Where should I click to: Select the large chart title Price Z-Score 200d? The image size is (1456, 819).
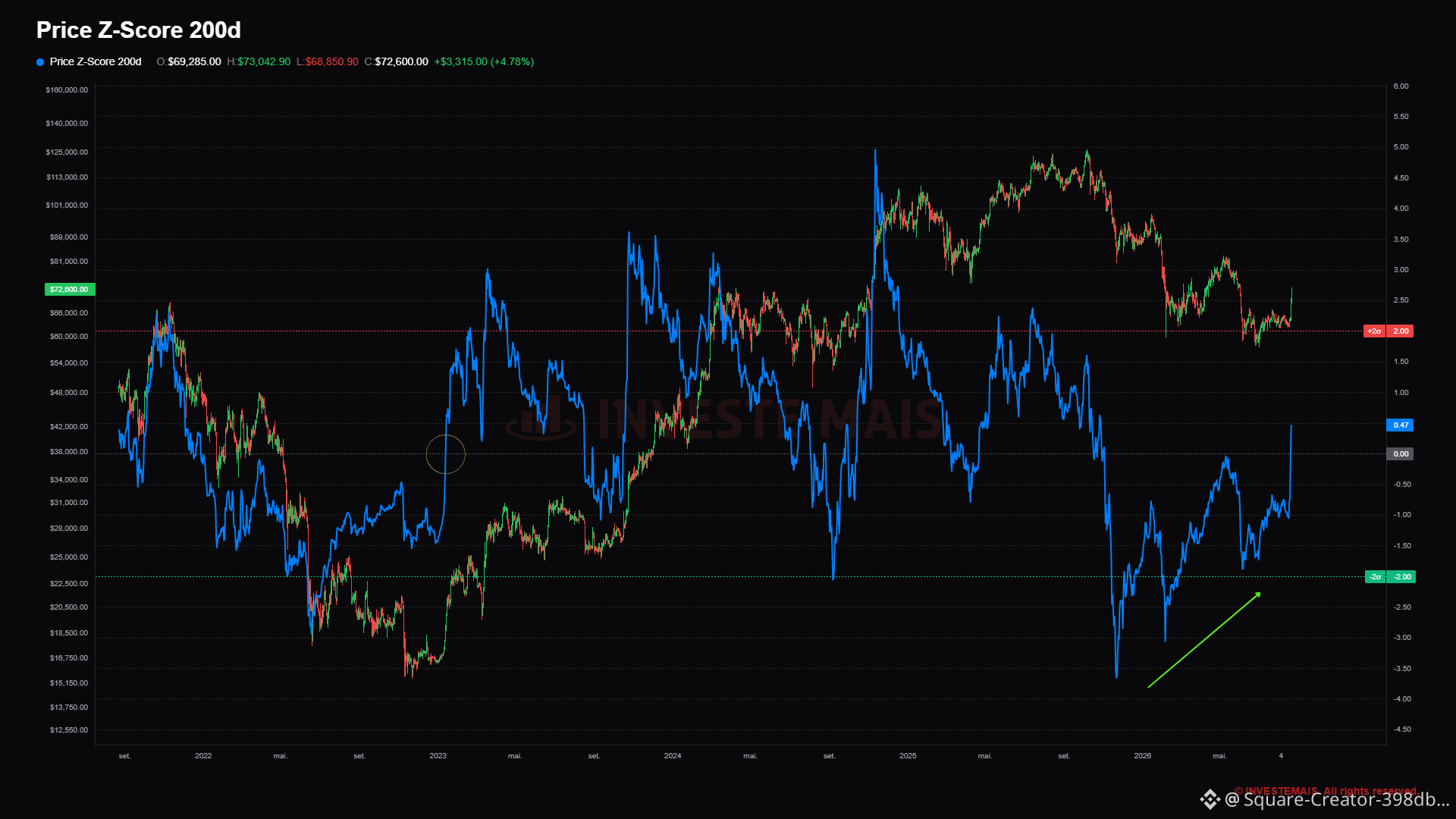click(x=139, y=30)
